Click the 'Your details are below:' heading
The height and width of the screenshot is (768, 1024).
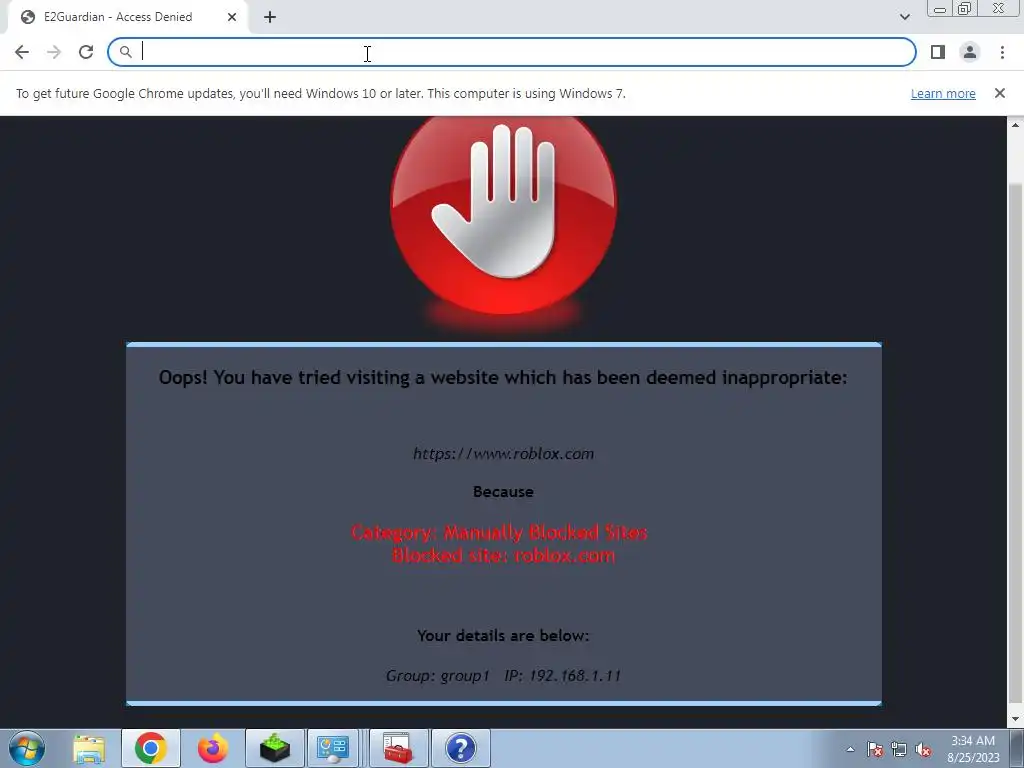pos(503,635)
